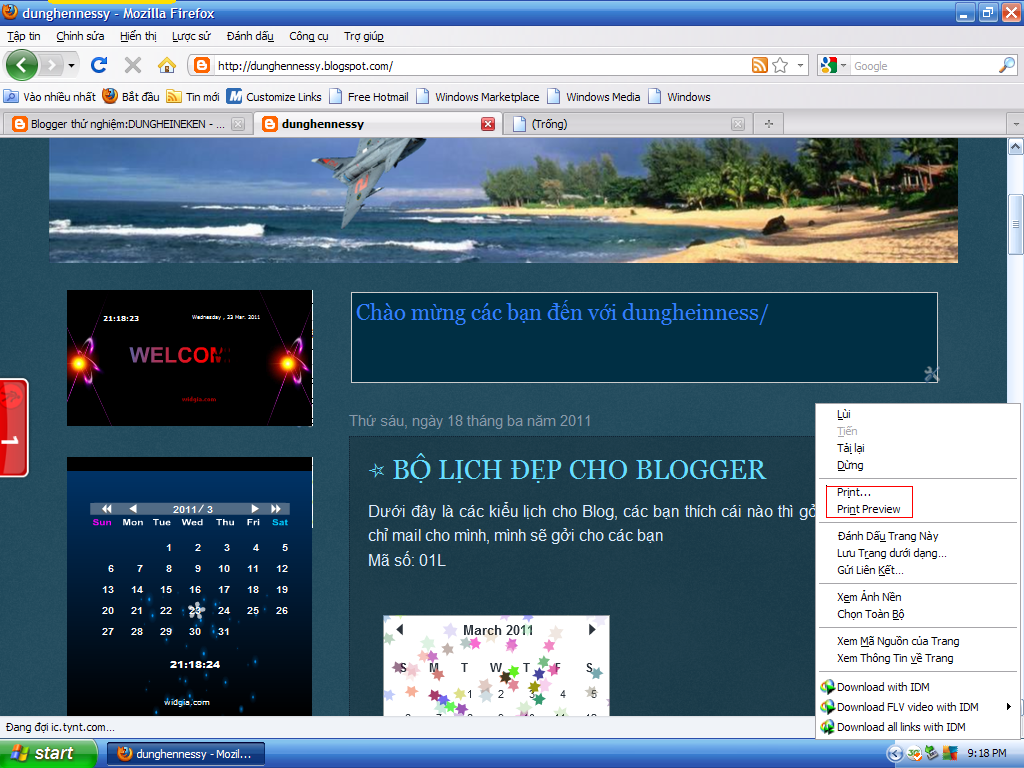Open the Hiển thị menu

pyautogui.click(x=138, y=36)
